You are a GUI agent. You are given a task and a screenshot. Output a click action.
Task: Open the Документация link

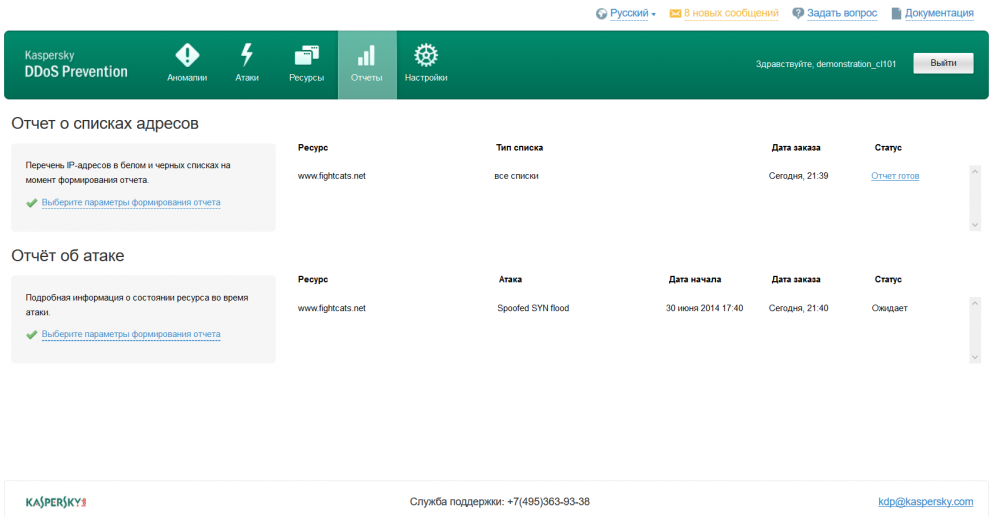[x=939, y=13]
